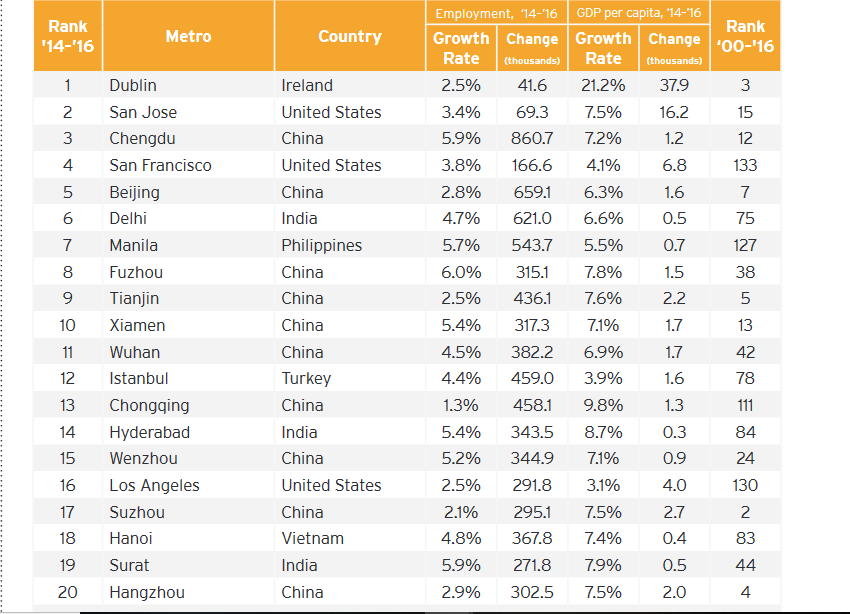The height and width of the screenshot is (614, 850).
Task: Click the GDP per capita '14-'16 header
Action: point(638,13)
